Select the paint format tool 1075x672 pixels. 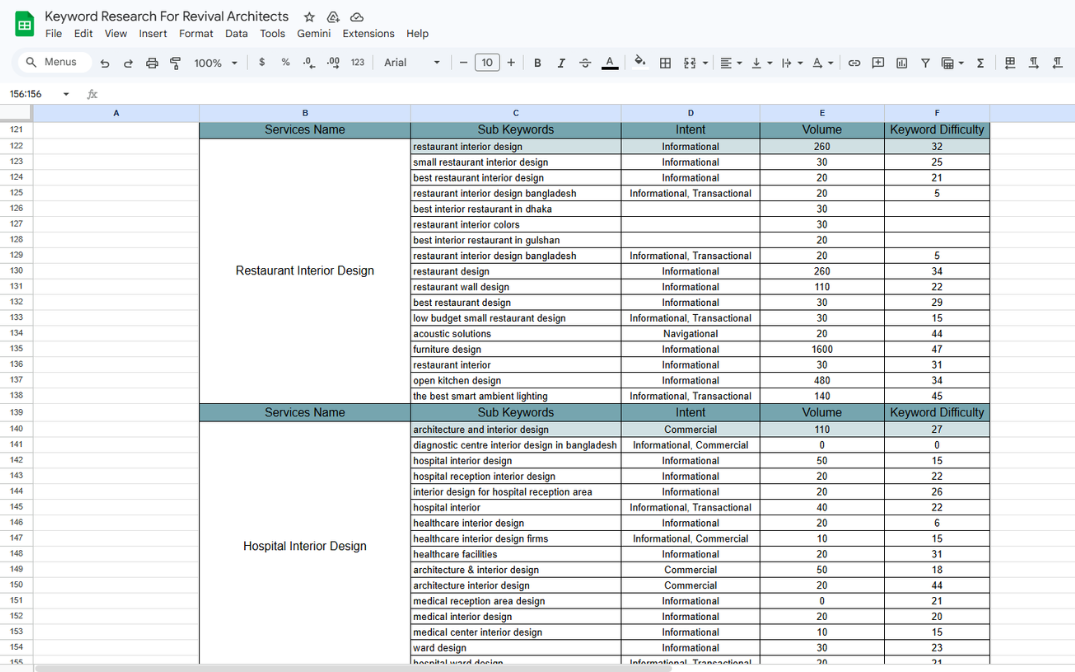coord(176,63)
